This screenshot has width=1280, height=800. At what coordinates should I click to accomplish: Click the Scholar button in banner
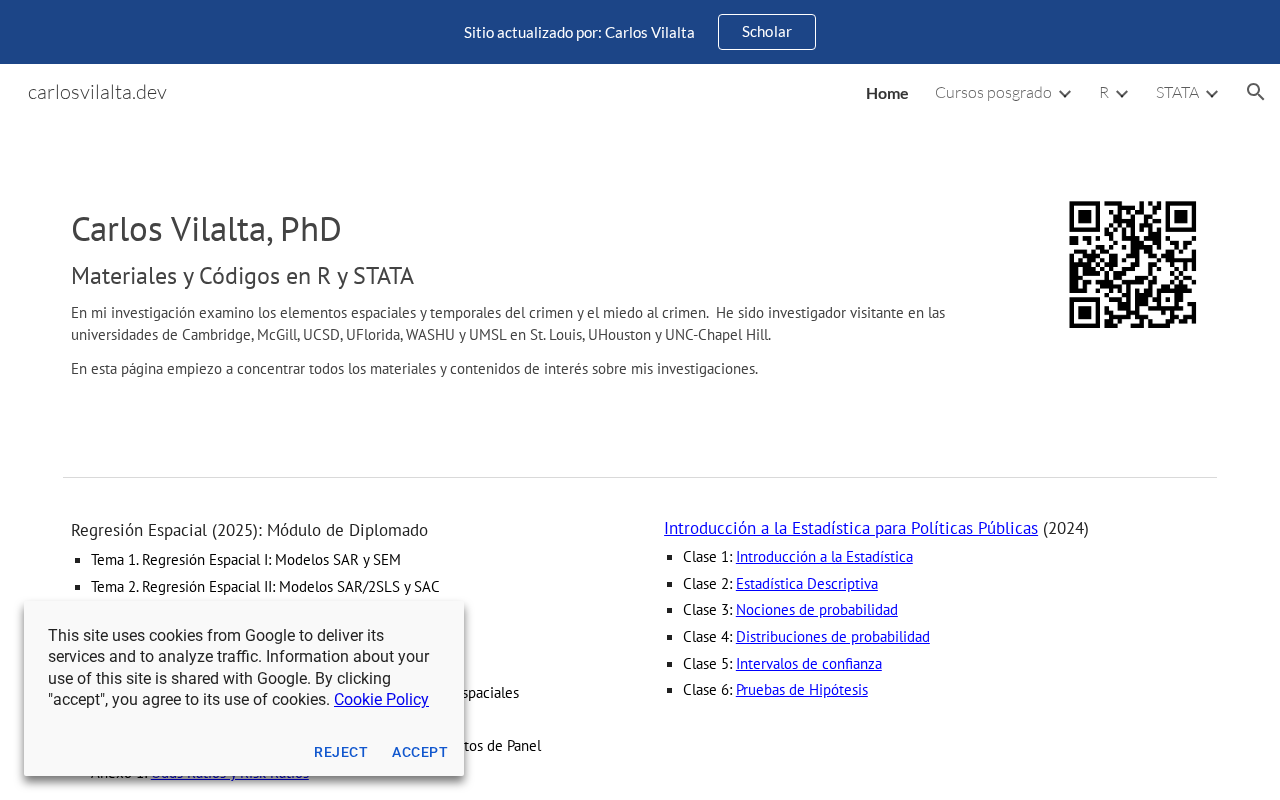pos(767,32)
